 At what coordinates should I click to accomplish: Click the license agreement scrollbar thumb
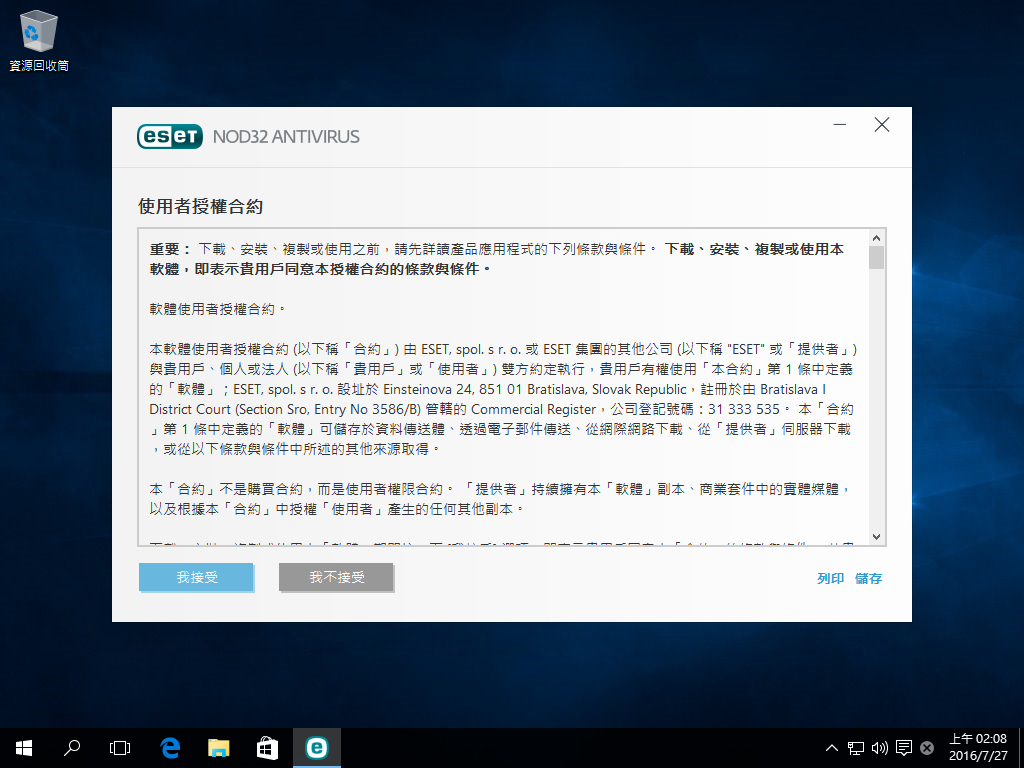[x=876, y=257]
